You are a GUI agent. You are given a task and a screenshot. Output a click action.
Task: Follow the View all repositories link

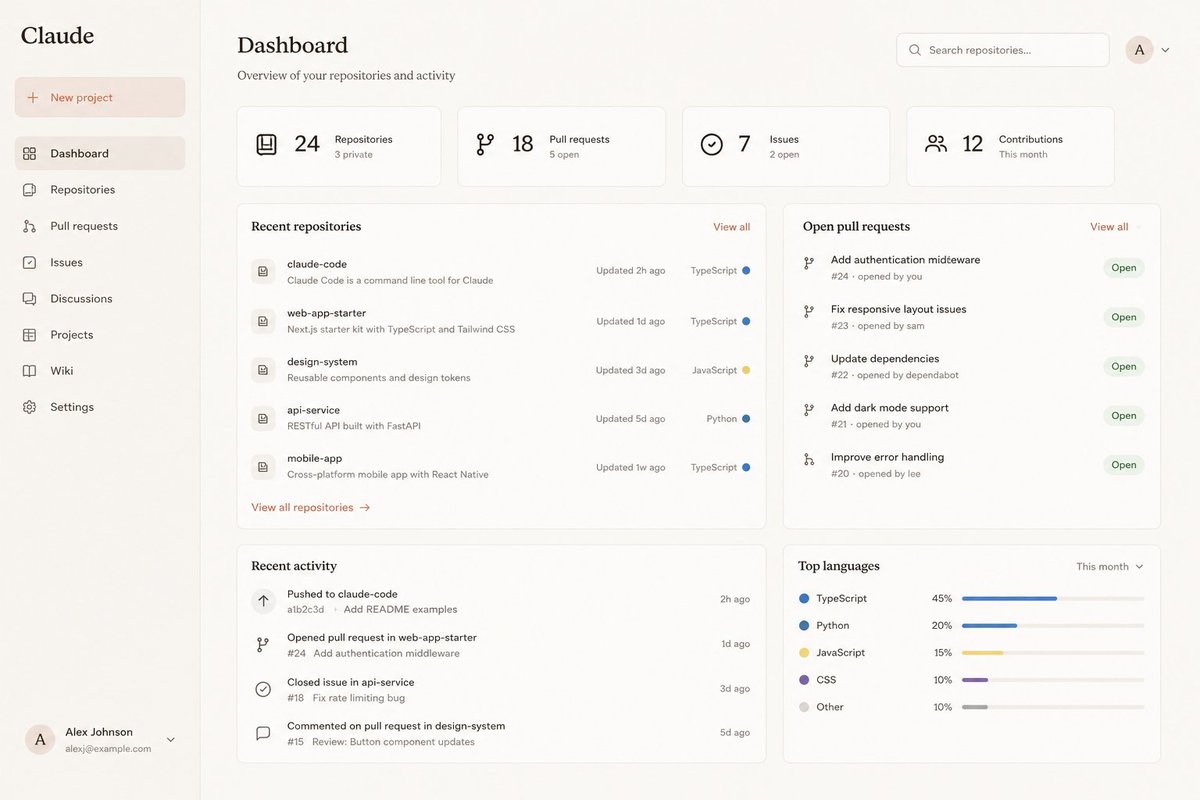(x=311, y=508)
